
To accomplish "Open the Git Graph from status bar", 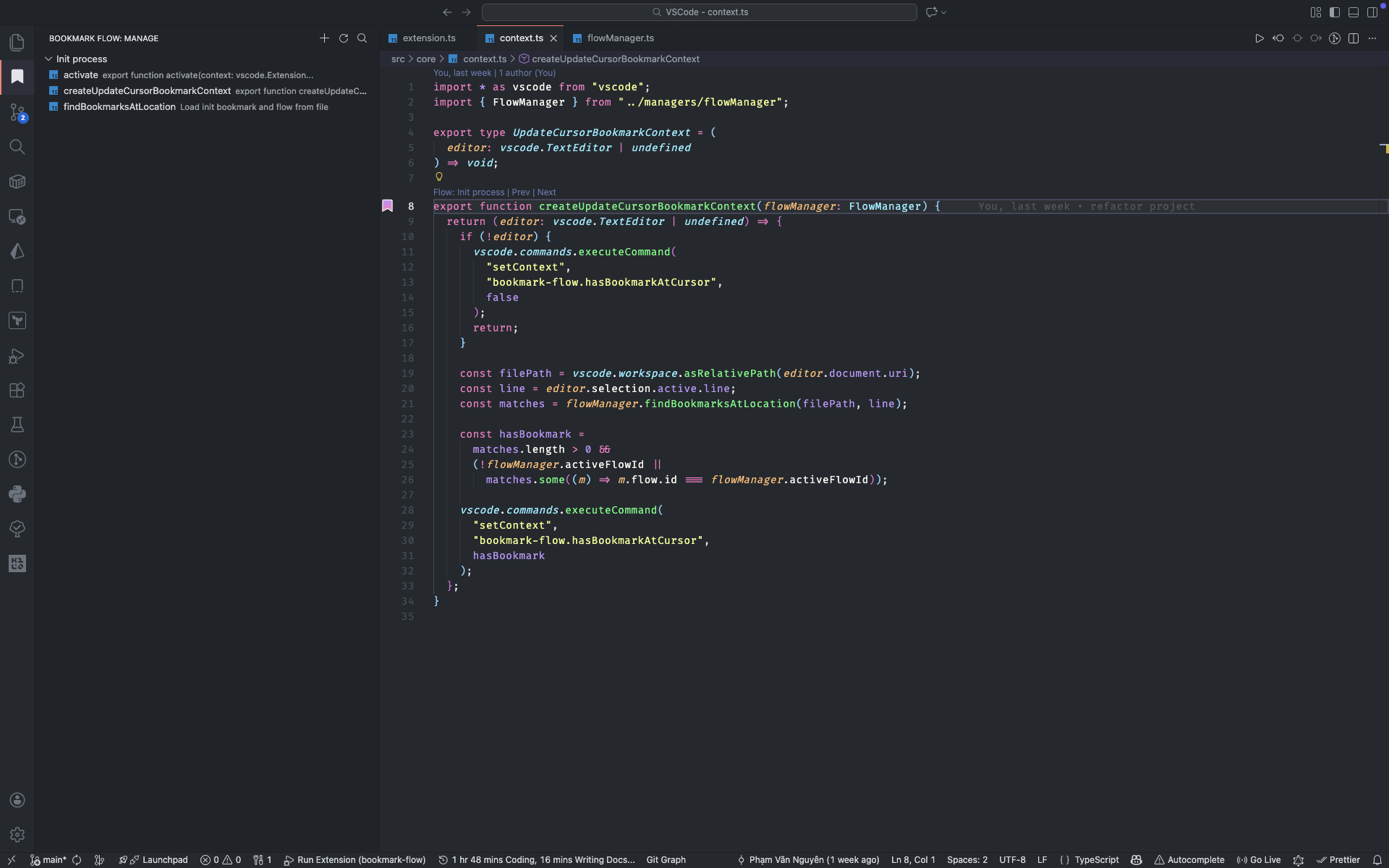I will tap(665, 859).
